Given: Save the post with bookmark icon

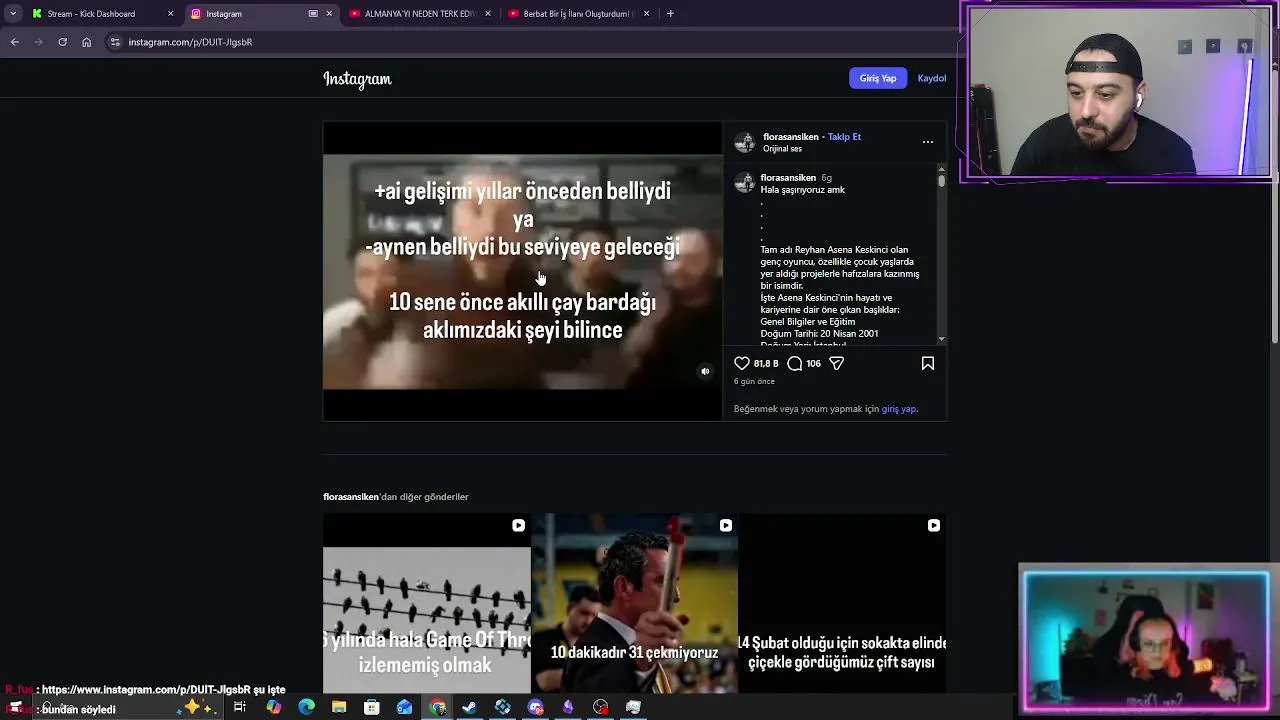Looking at the screenshot, I should tap(928, 364).
